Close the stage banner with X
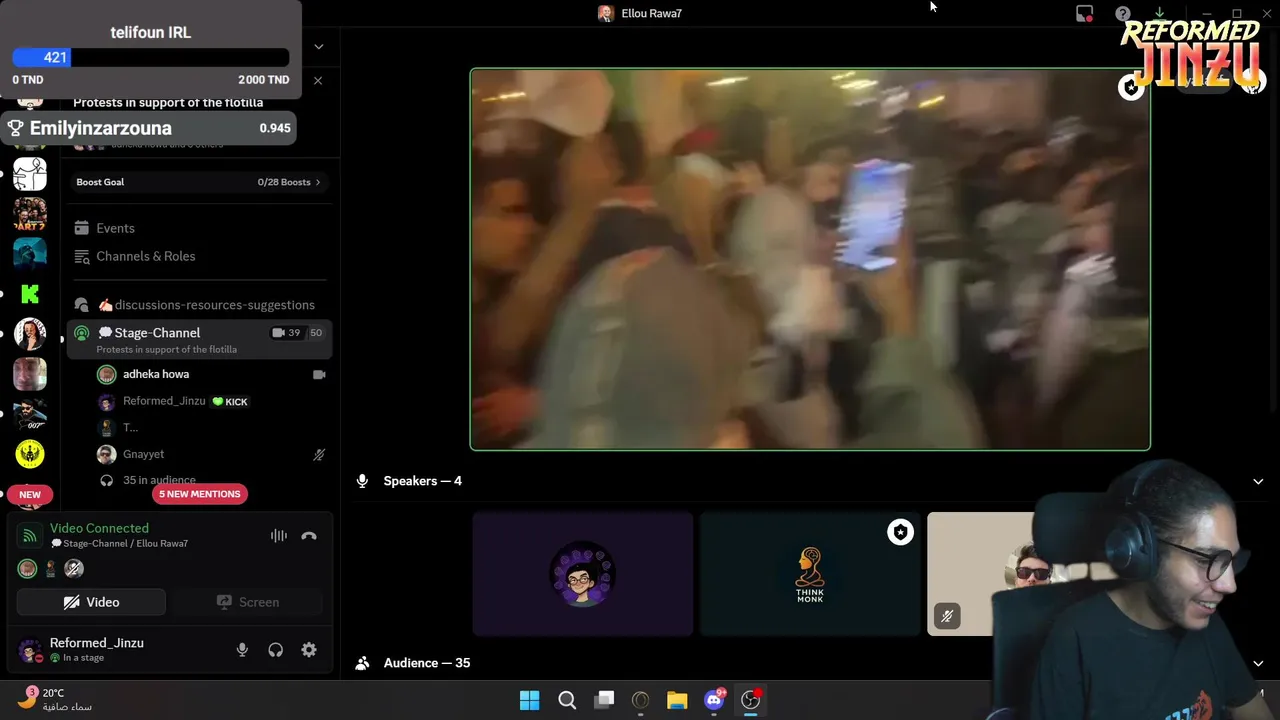The image size is (1280, 720). [x=318, y=80]
